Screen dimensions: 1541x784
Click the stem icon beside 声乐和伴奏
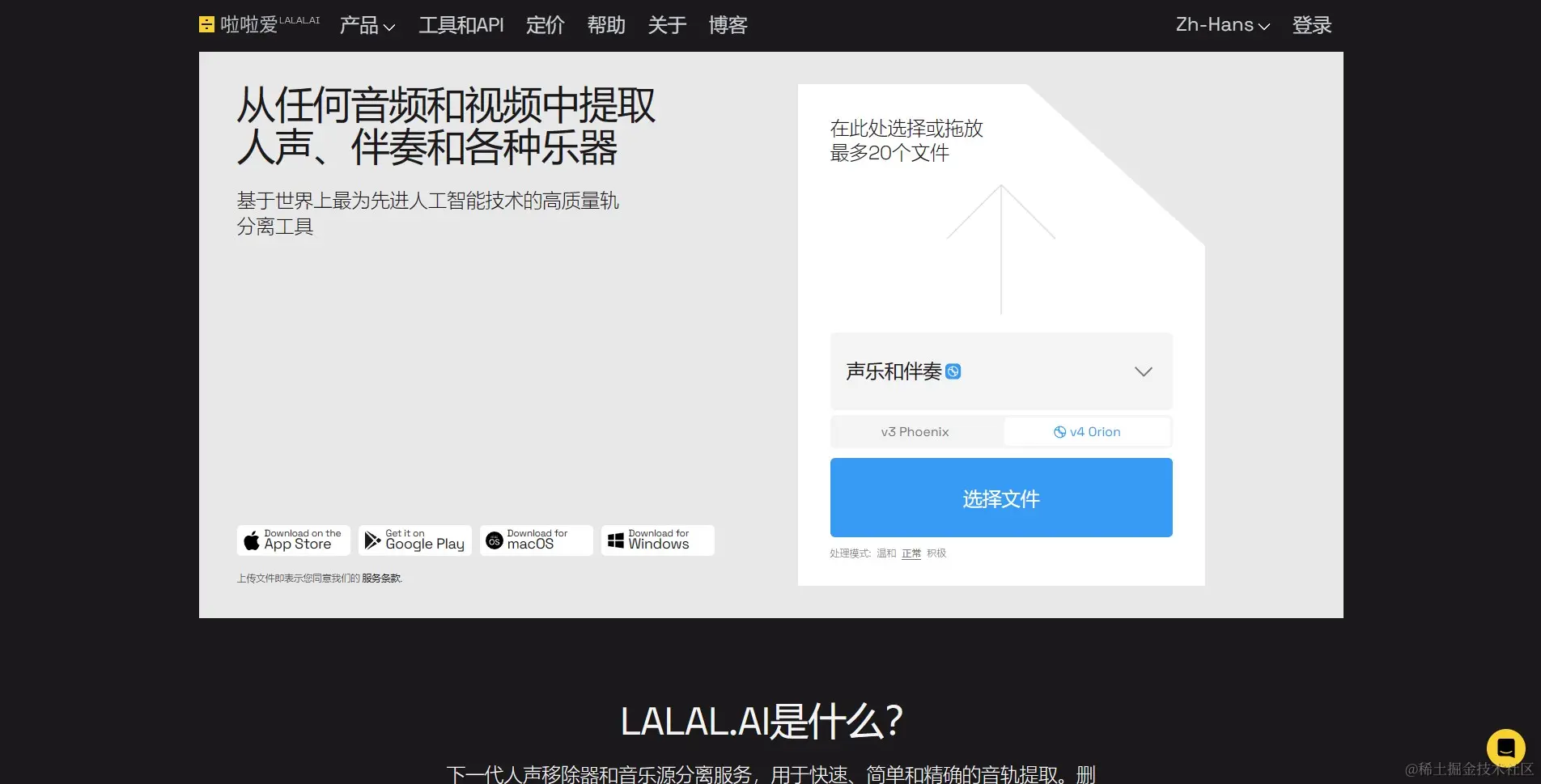tap(954, 371)
